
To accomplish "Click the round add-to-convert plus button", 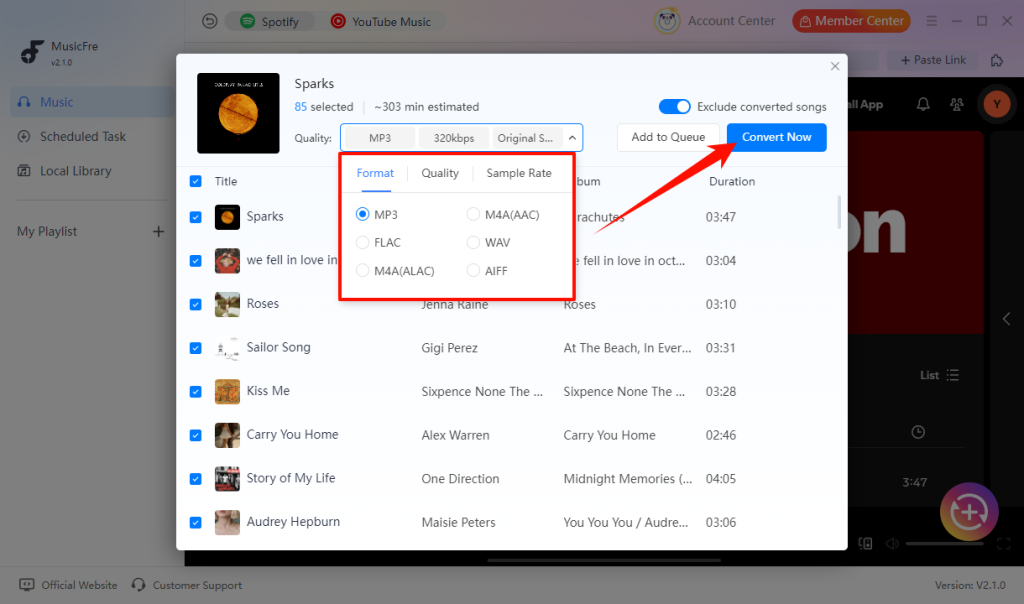I will click(969, 512).
